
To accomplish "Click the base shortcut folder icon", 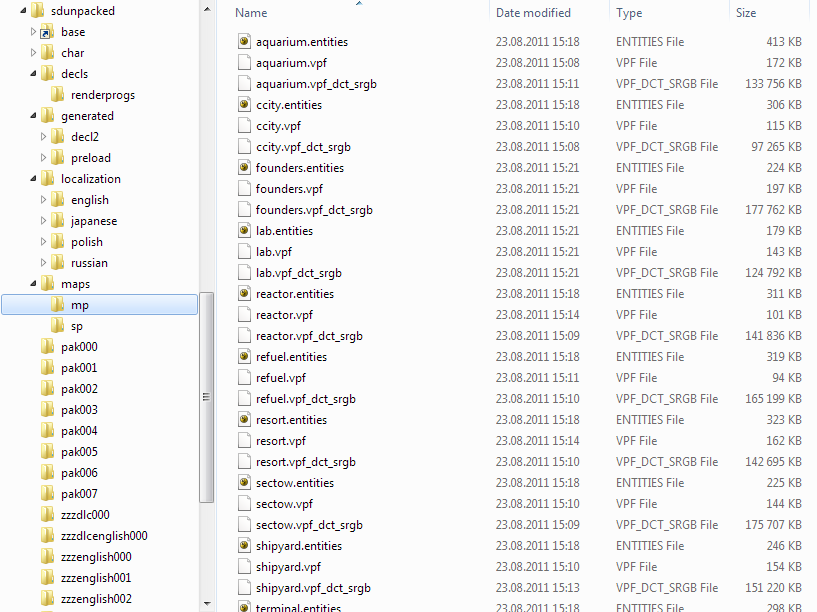I will point(47,32).
